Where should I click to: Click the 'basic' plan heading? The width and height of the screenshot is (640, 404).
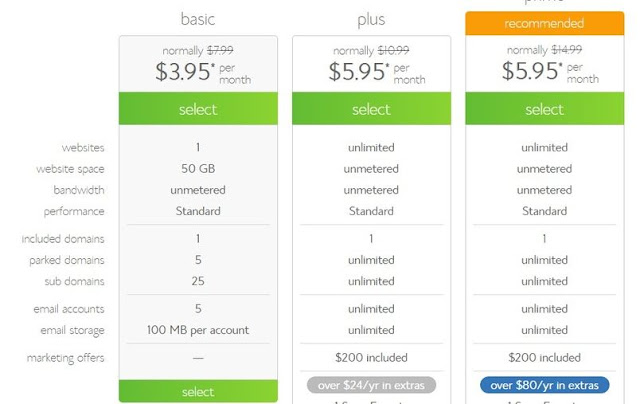point(198,19)
